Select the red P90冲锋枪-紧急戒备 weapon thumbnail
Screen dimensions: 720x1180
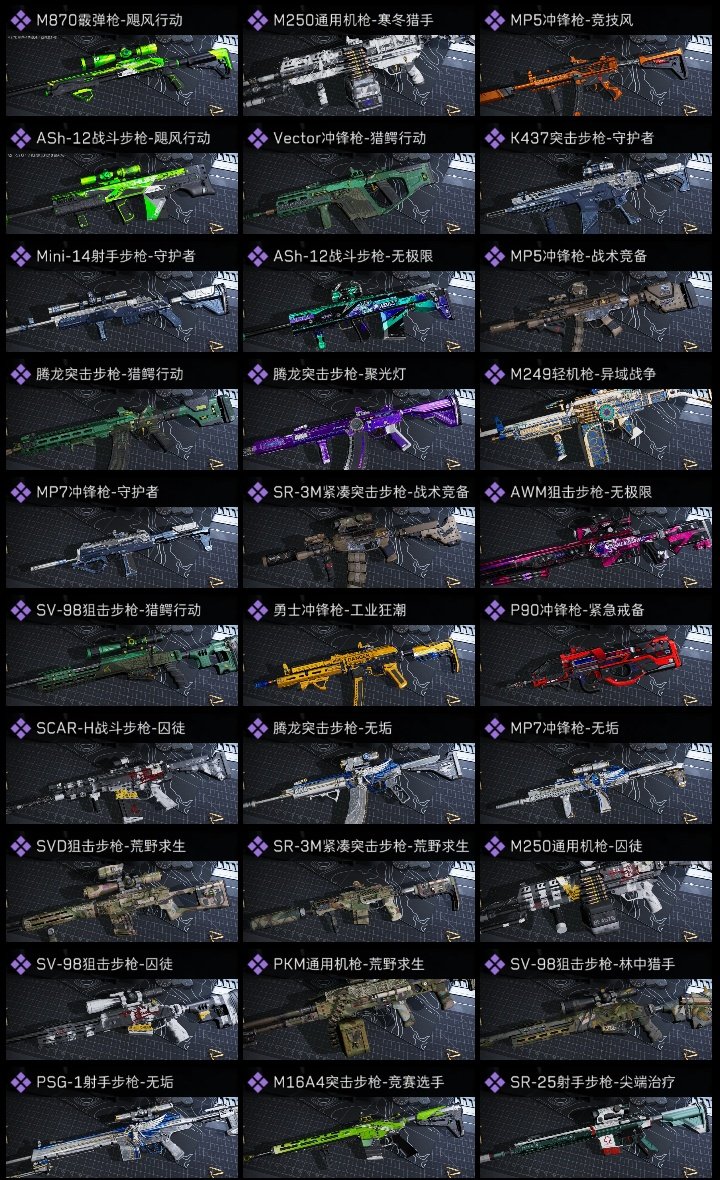point(596,665)
